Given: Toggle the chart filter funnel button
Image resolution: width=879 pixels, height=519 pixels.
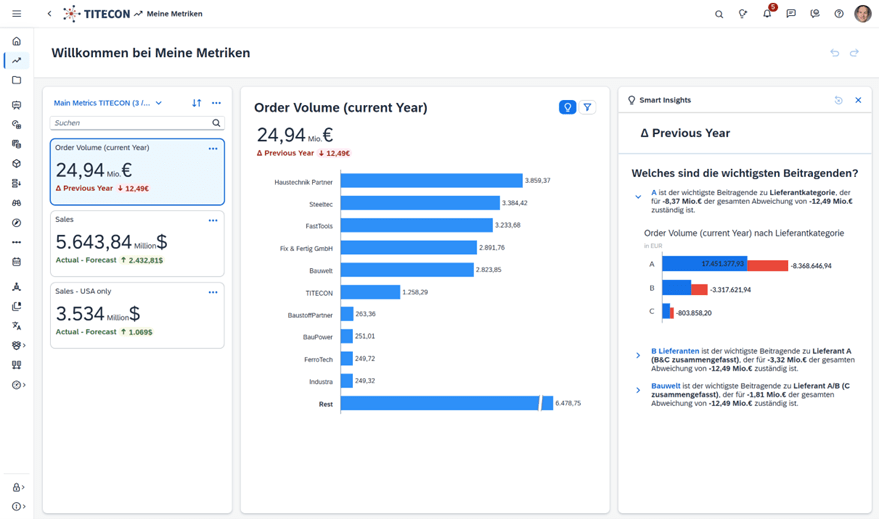Looking at the screenshot, I should [x=587, y=107].
